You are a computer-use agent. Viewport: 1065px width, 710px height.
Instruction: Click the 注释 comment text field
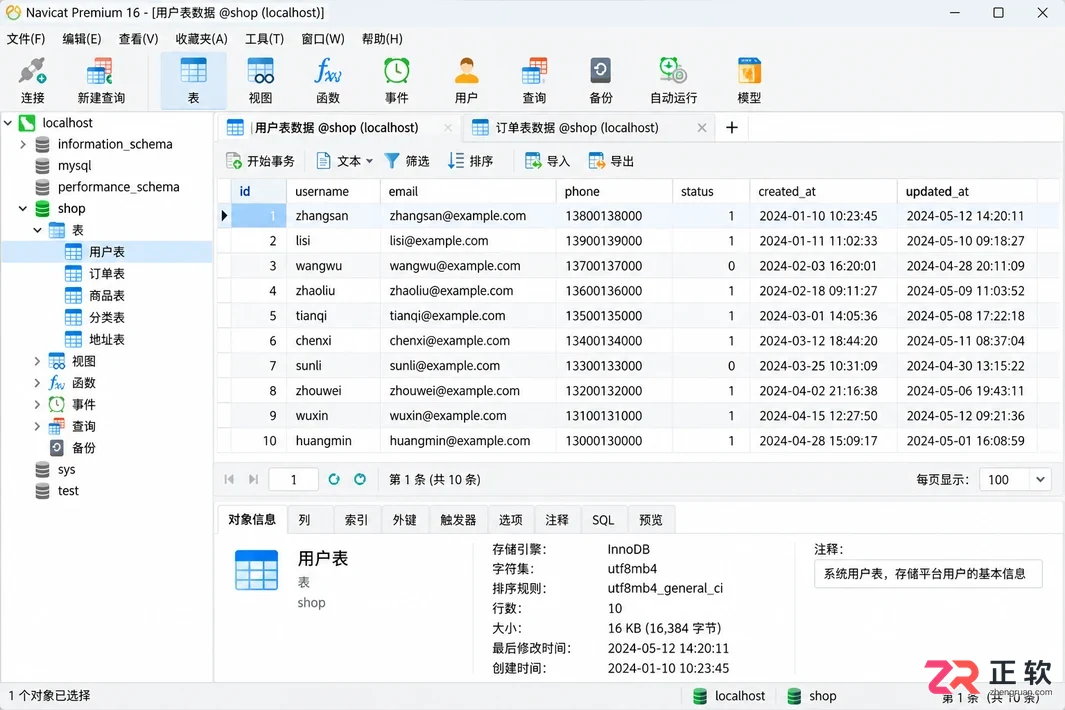pyautogui.click(x=928, y=574)
